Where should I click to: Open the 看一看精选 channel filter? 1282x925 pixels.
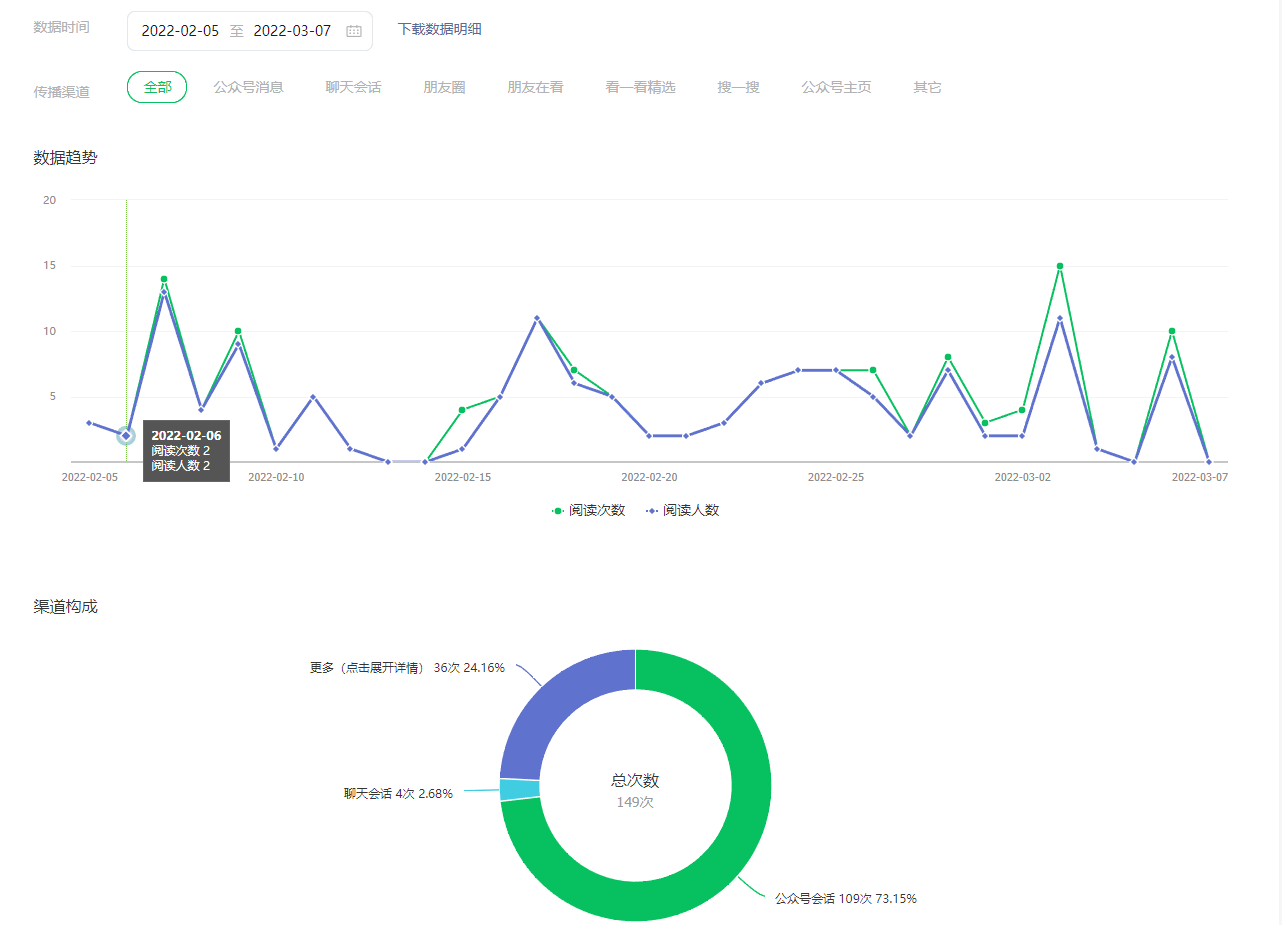(x=640, y=87)
